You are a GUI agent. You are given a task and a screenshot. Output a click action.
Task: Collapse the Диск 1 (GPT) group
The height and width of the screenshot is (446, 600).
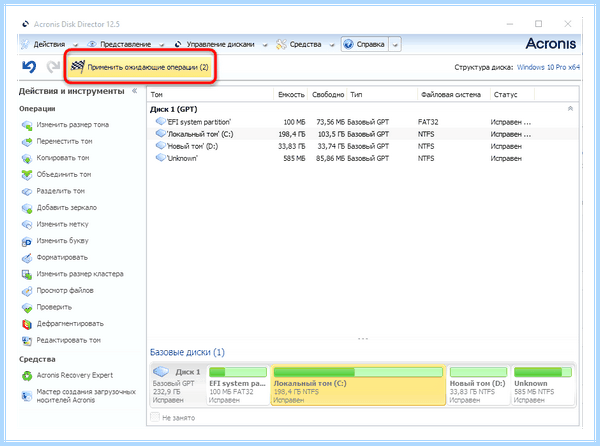pos(570,109)
